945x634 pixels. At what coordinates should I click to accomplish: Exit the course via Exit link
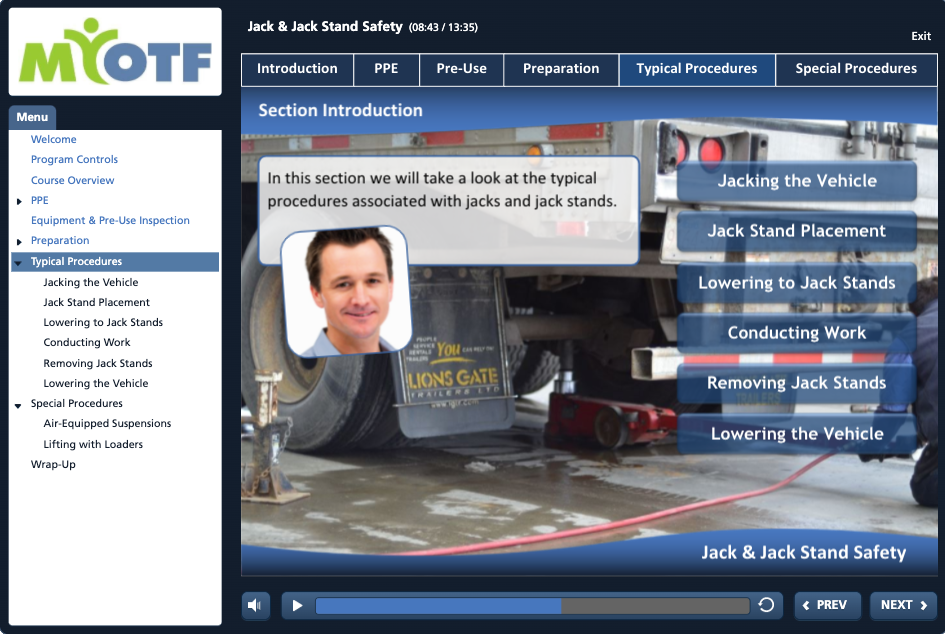tap(920, 36)
